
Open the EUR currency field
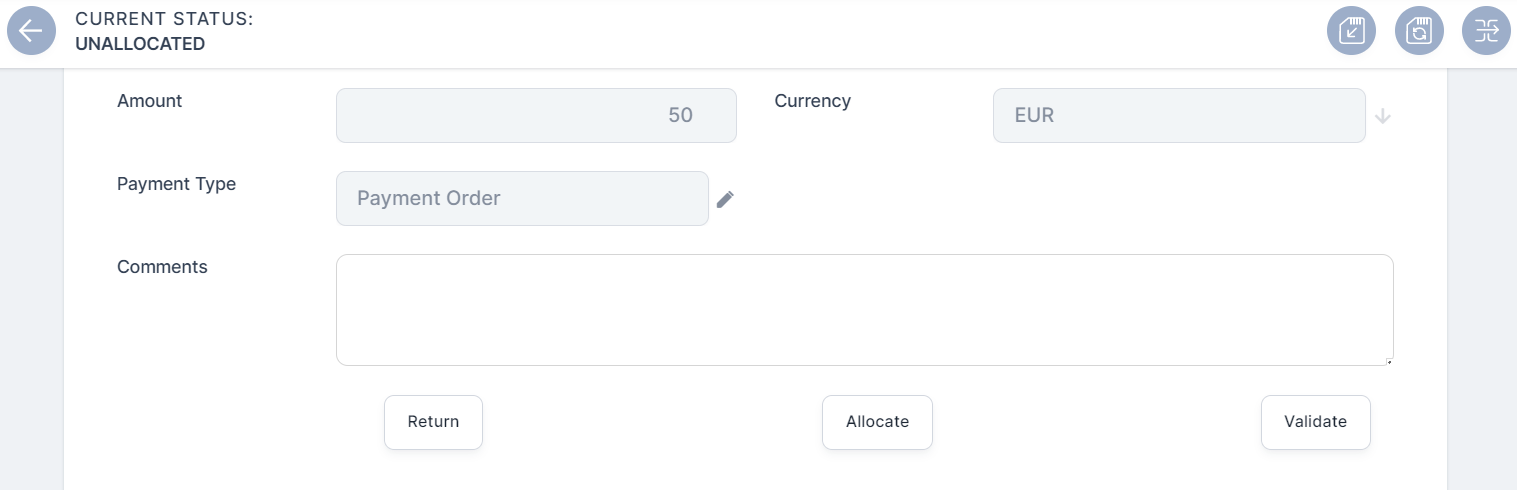pos(1178,116)
